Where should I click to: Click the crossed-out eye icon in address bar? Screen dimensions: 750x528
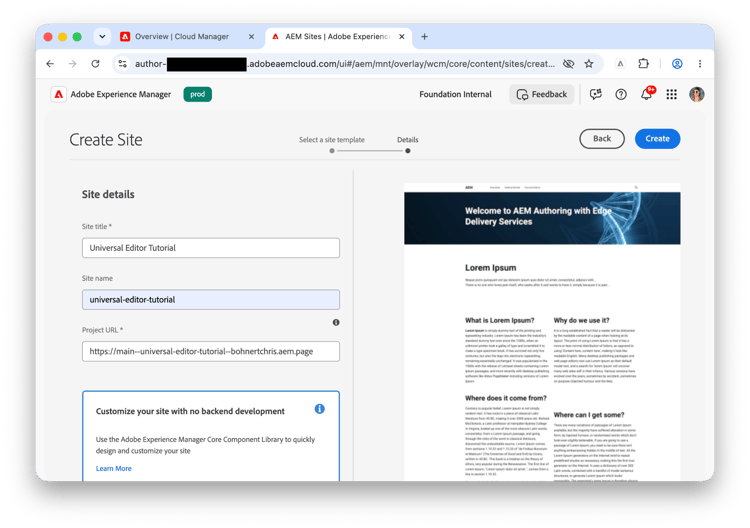[x=568, y=64]
